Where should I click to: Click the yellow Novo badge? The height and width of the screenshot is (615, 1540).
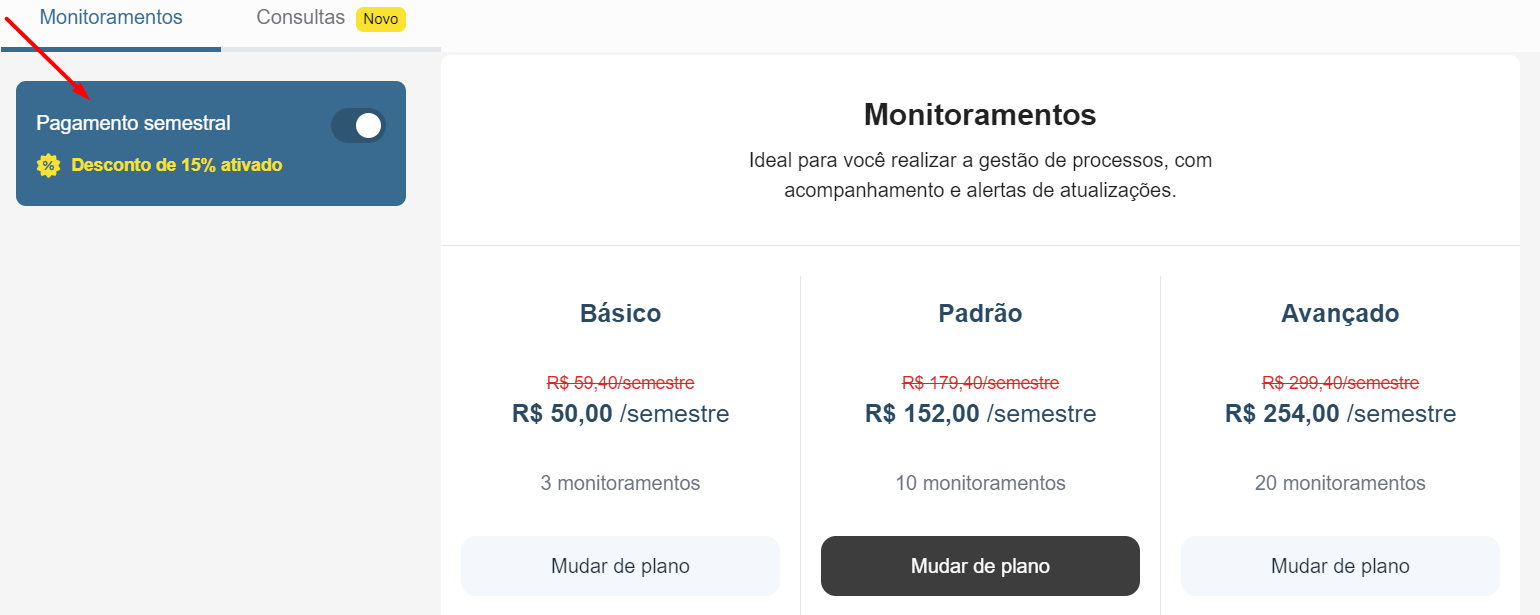pyautogui.click(x=381, y=18)
